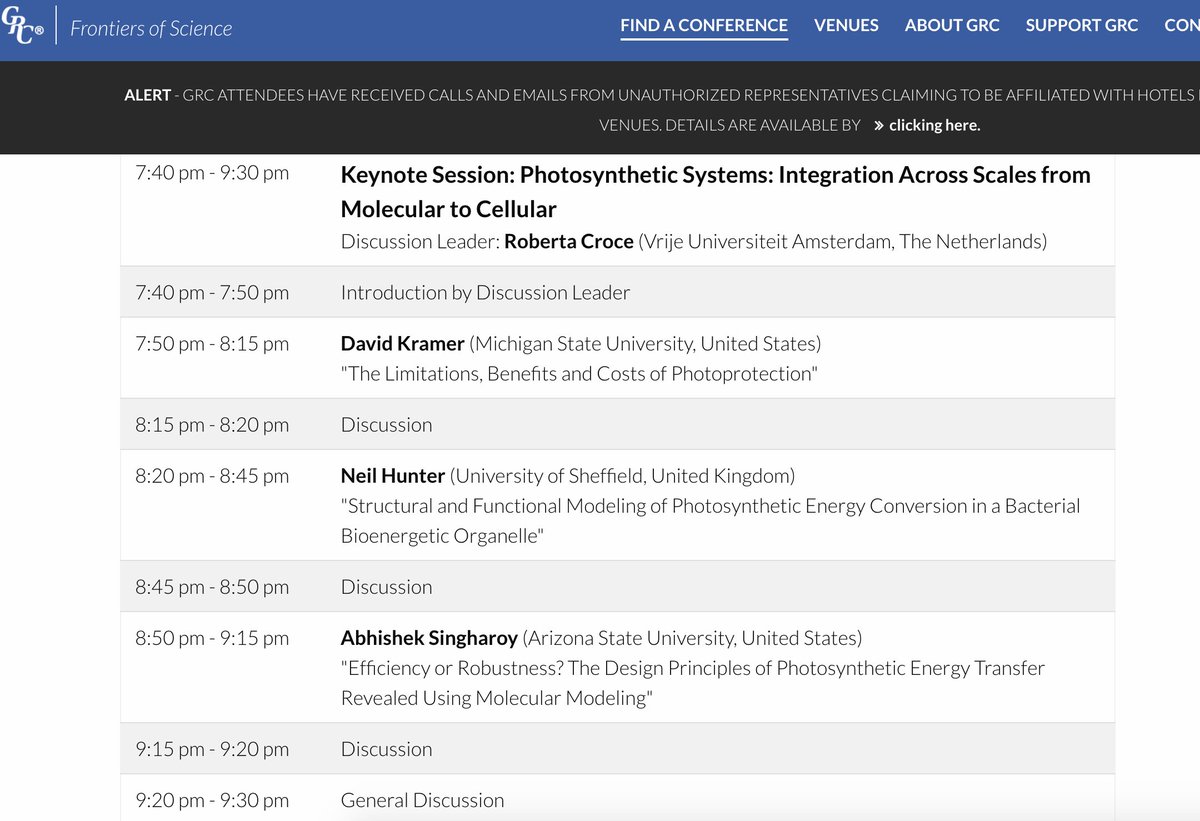Follow the 'clicking here' alert link
The height and width of the screenshot is (821, 1200).
(x=934, y=125)
